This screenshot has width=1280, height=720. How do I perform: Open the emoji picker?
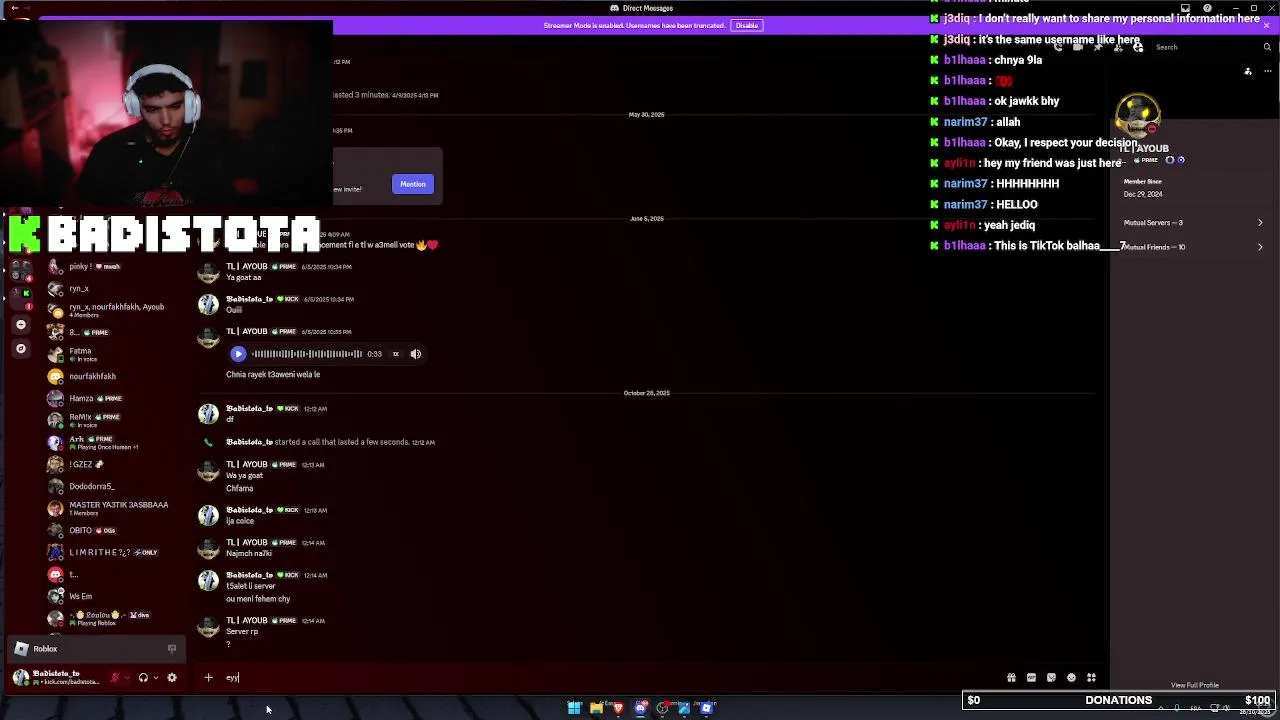pos(1071,678)
